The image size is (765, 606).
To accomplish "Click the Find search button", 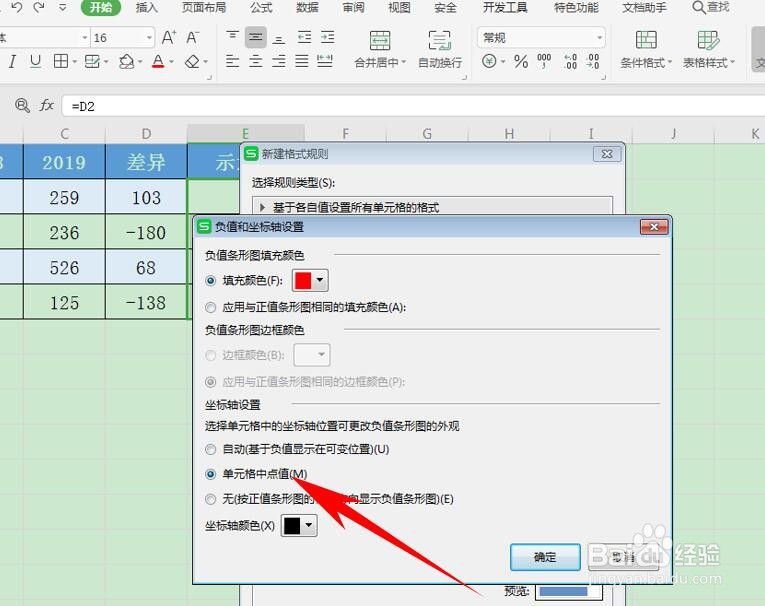I will 710,7.
